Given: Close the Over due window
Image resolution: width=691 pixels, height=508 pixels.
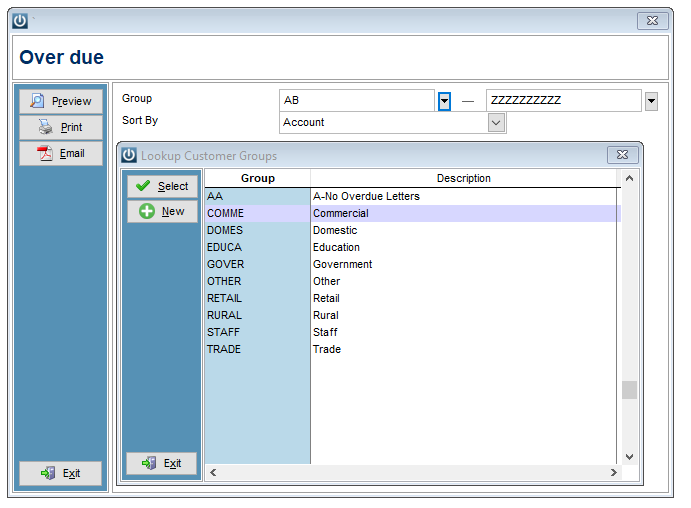Looking at the screenshot, I should pos(652,21).
